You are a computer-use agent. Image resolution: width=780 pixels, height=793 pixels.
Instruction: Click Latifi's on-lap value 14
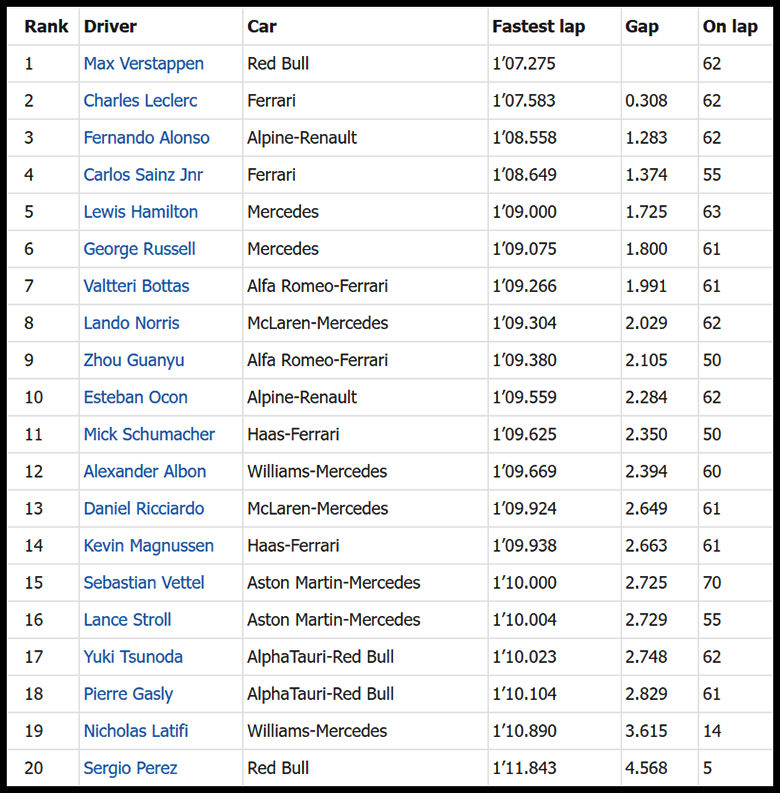[712, 731]
